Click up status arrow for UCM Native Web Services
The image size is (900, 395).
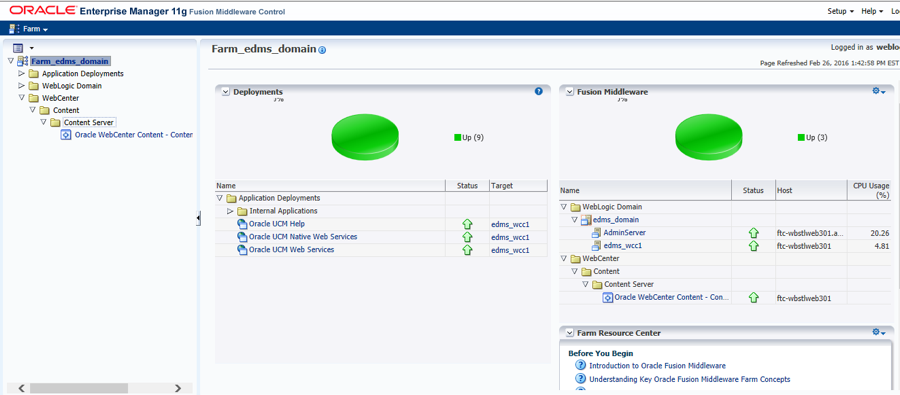467,237
